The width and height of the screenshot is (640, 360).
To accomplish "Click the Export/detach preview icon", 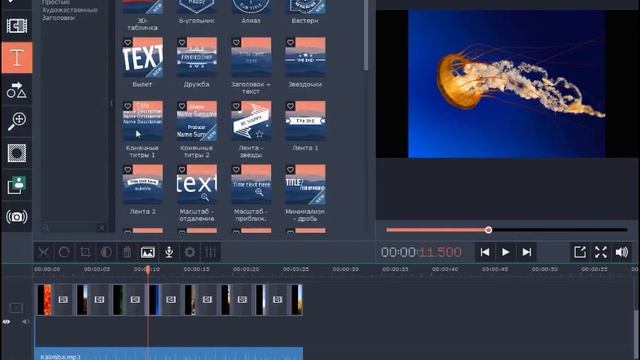I will click(580, 252).
